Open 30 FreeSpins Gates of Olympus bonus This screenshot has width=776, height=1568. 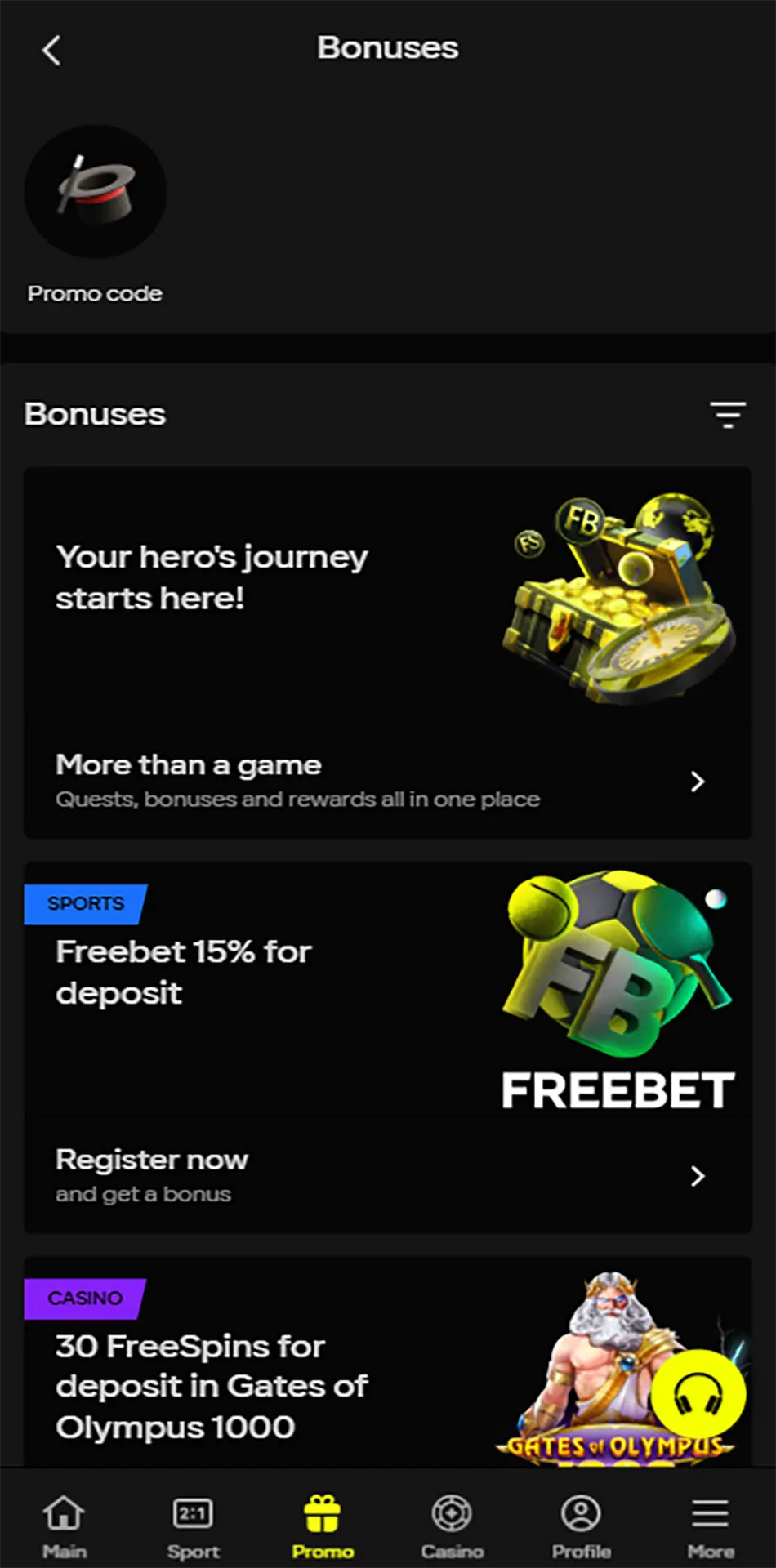212,1386
